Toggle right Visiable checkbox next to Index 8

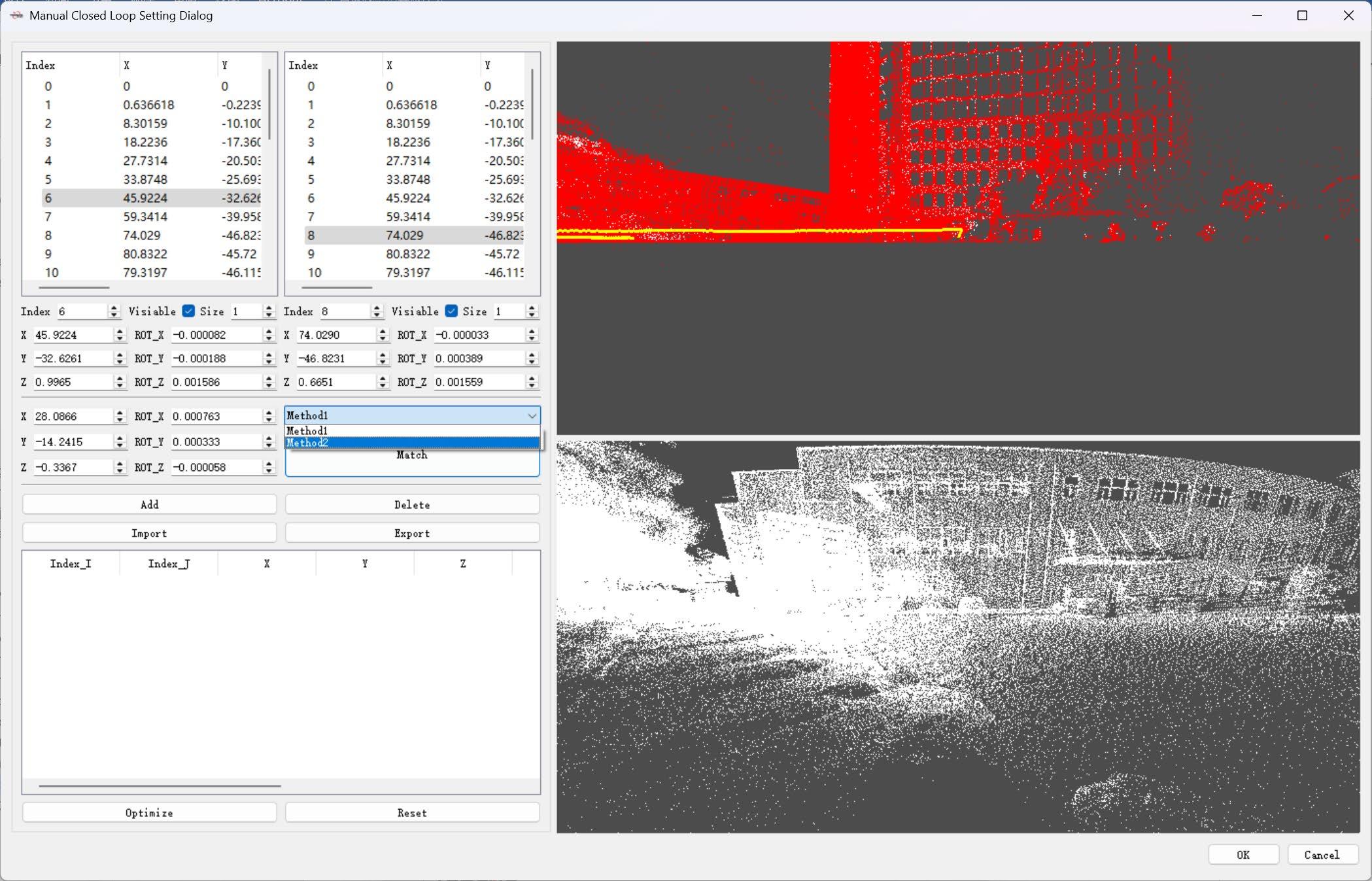click(x=451, y=311)
